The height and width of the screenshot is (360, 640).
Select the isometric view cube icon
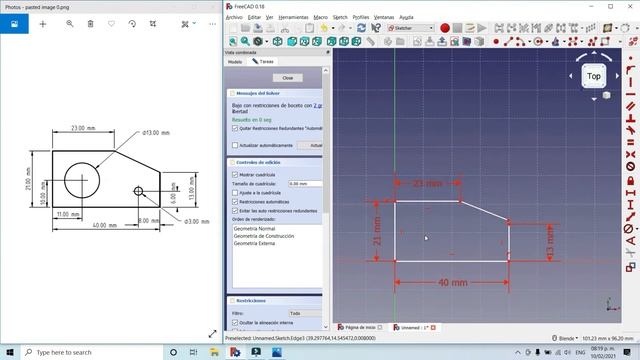(278, 41)
